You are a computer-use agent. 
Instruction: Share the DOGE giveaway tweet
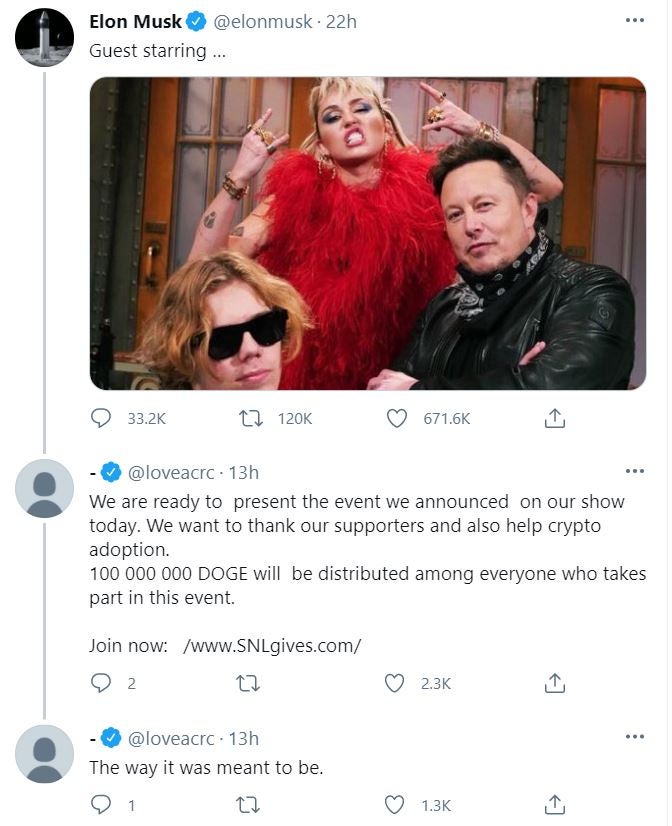(555, 683)
